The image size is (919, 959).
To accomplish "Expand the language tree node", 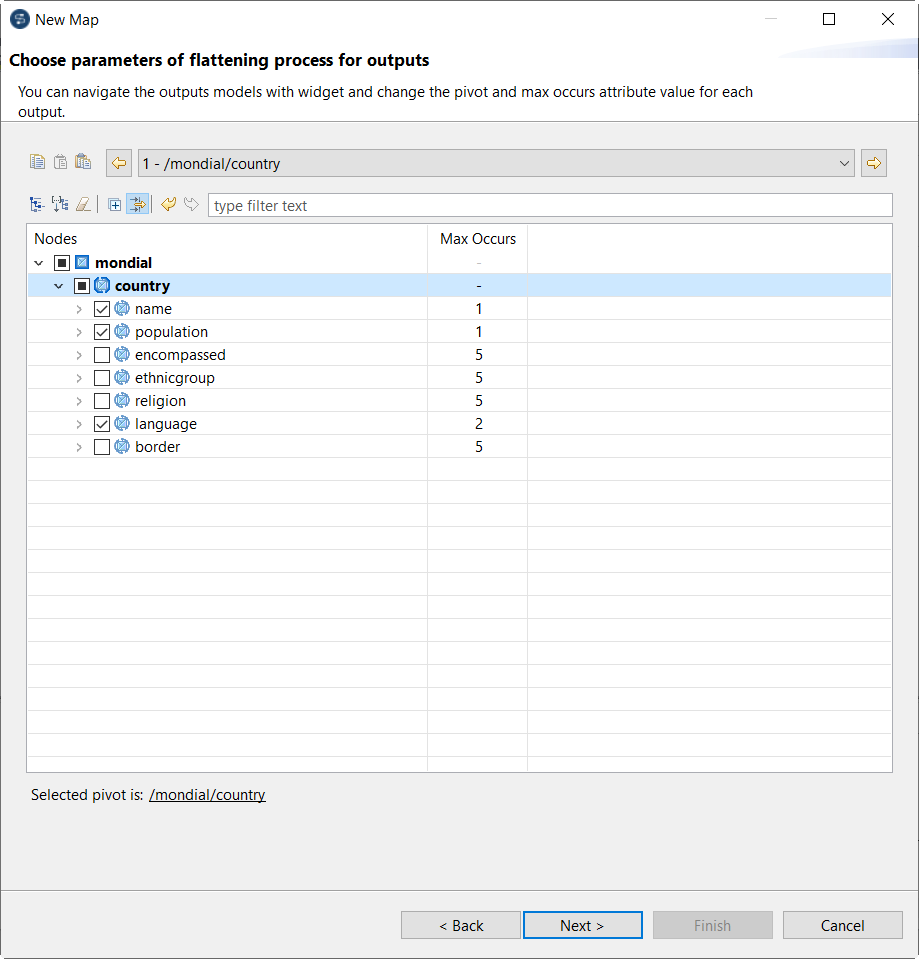I will coord(79,424).
